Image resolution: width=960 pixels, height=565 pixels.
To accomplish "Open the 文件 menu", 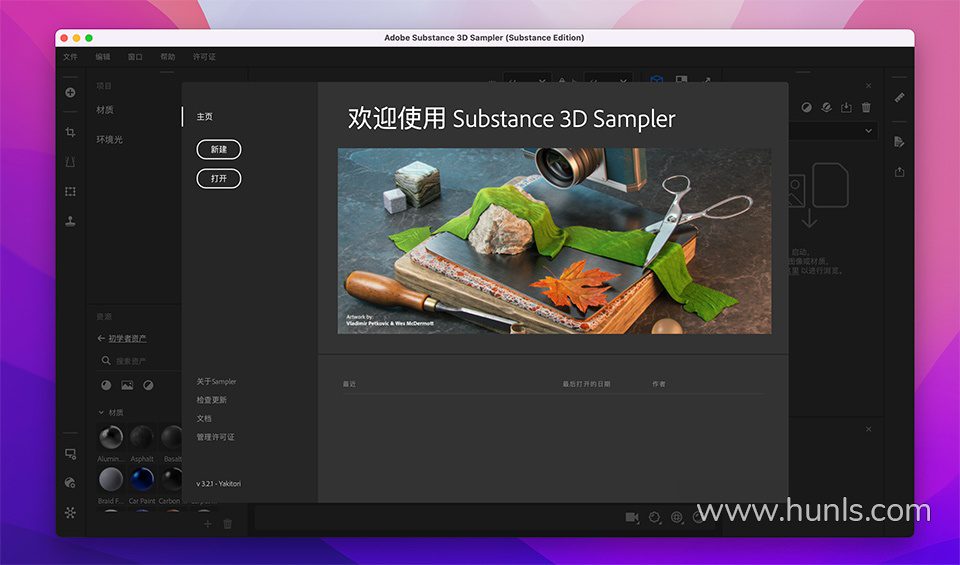I will (70, 56).
